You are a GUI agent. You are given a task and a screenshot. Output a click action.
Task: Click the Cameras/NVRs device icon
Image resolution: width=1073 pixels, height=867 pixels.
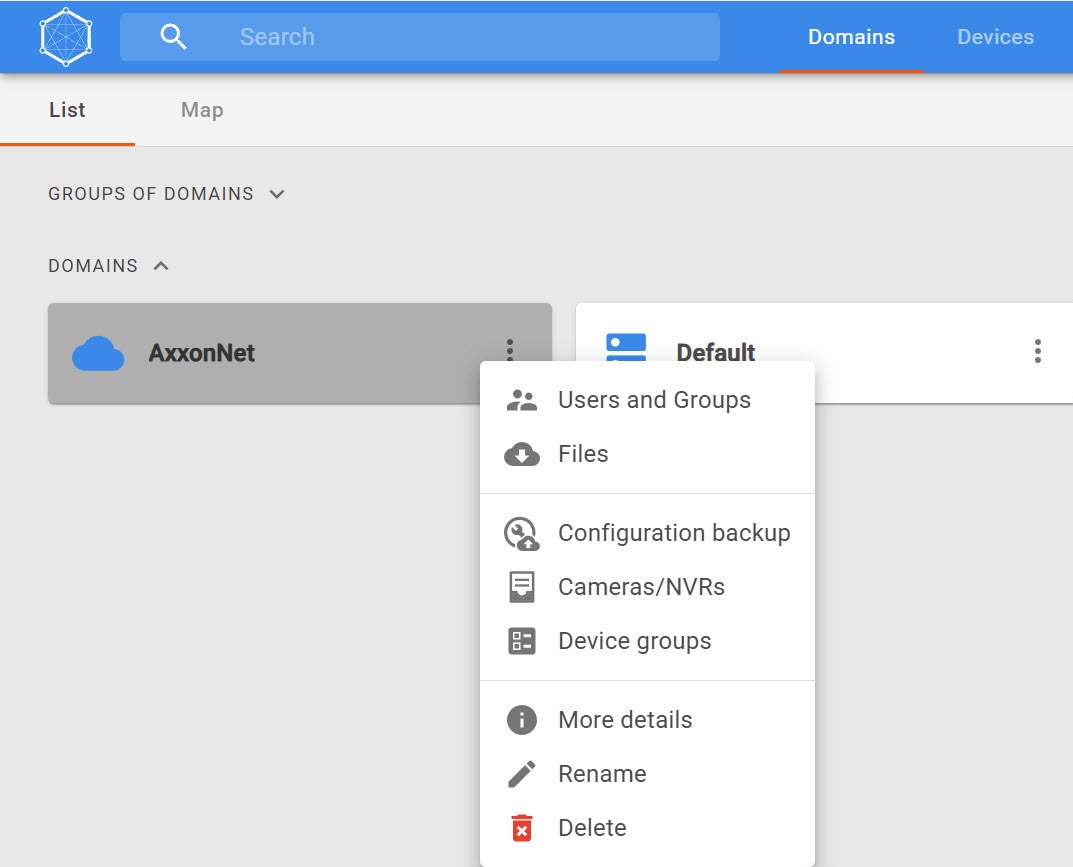[521, 587]
